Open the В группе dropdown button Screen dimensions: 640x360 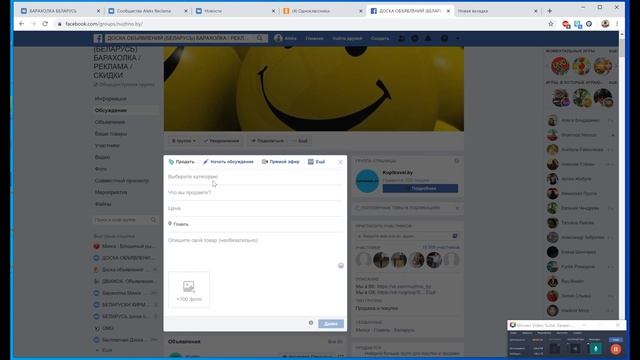[183, 141]
